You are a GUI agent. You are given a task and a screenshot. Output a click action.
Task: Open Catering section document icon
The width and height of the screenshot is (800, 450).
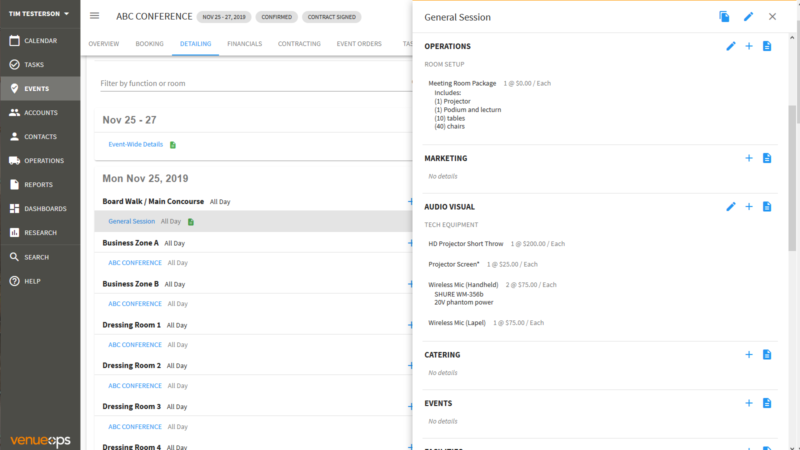click(767, 355)
